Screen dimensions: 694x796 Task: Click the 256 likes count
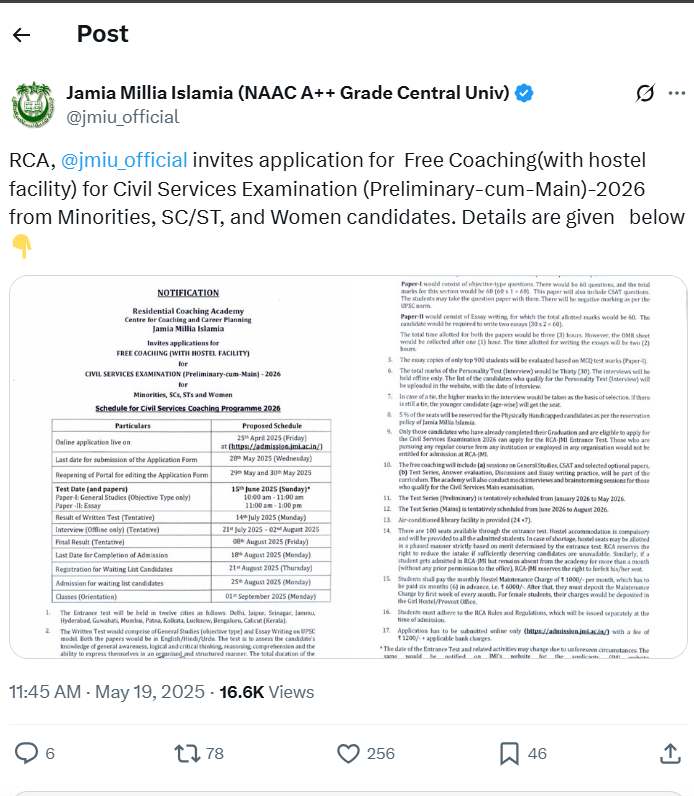[x=380, y=753]
